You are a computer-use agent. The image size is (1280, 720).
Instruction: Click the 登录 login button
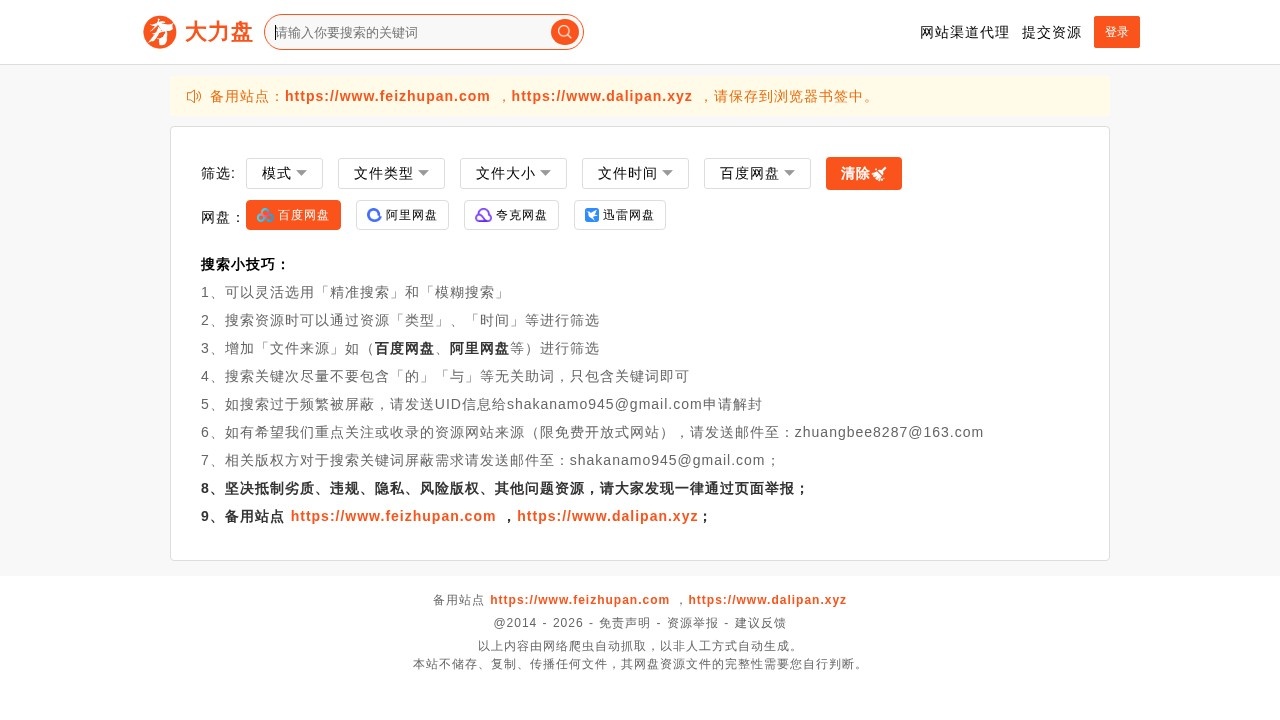click(1116, 32)
